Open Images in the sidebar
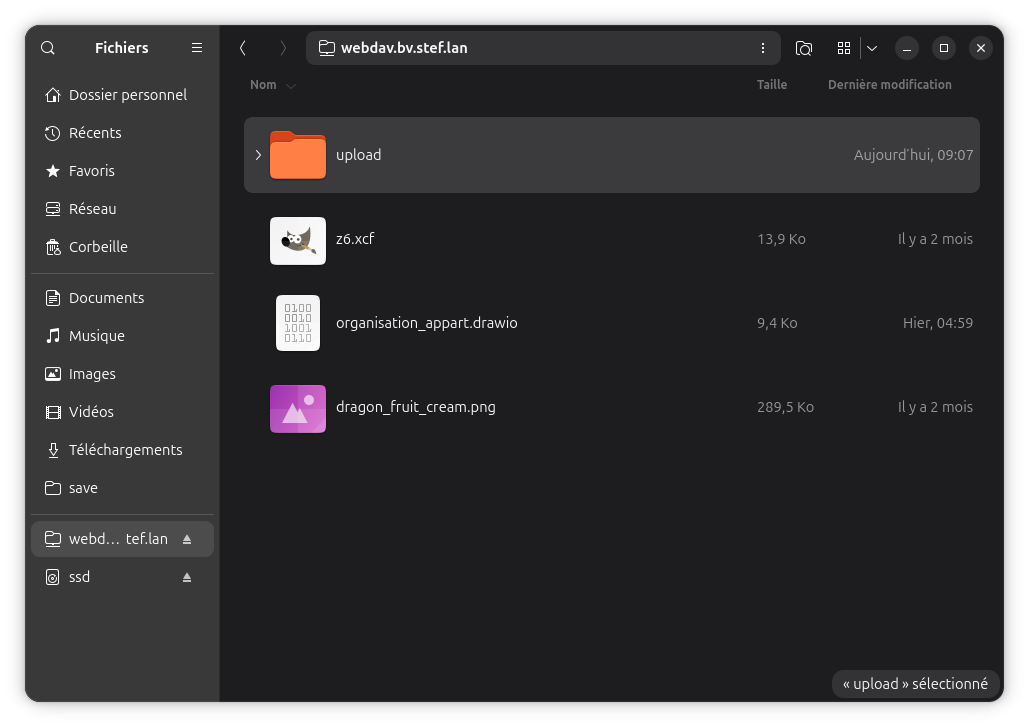Image resolution: width=1029 pixels, height=727 pixels. (x=123, y=374)
